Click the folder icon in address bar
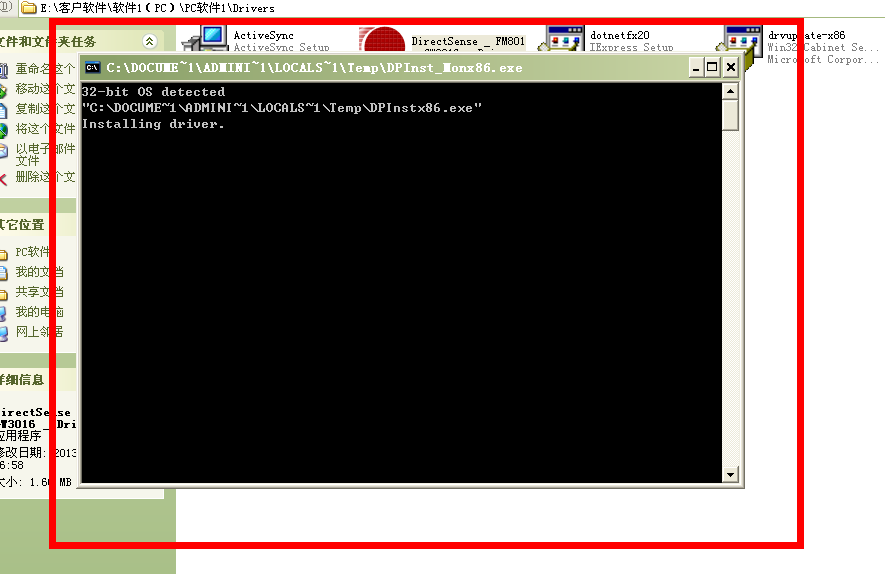This screenshot has width=885, height=574. (x=29, y=8)
